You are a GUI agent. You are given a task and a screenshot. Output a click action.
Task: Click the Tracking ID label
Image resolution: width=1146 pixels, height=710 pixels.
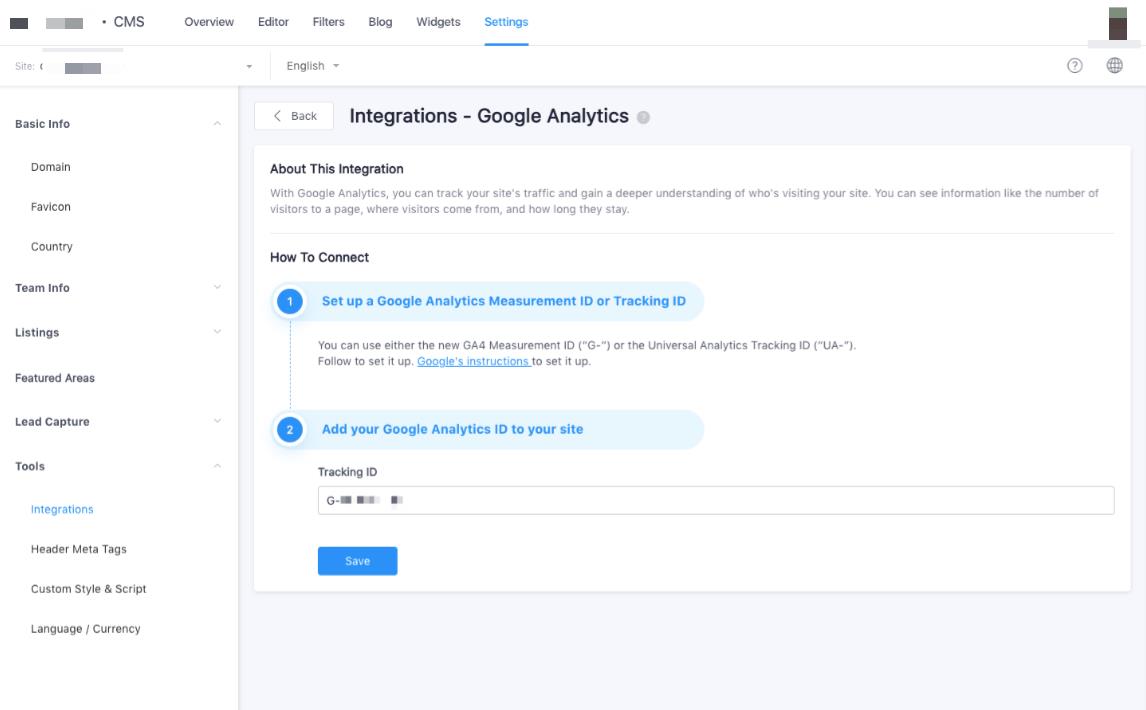[347, 472]
